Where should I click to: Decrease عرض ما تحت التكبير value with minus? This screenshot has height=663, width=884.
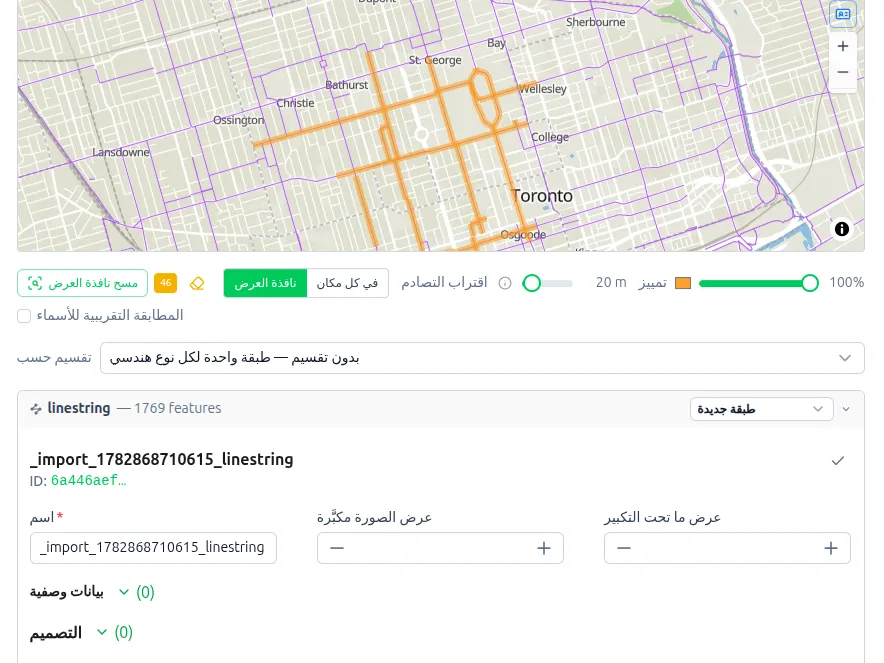(624, 548)
